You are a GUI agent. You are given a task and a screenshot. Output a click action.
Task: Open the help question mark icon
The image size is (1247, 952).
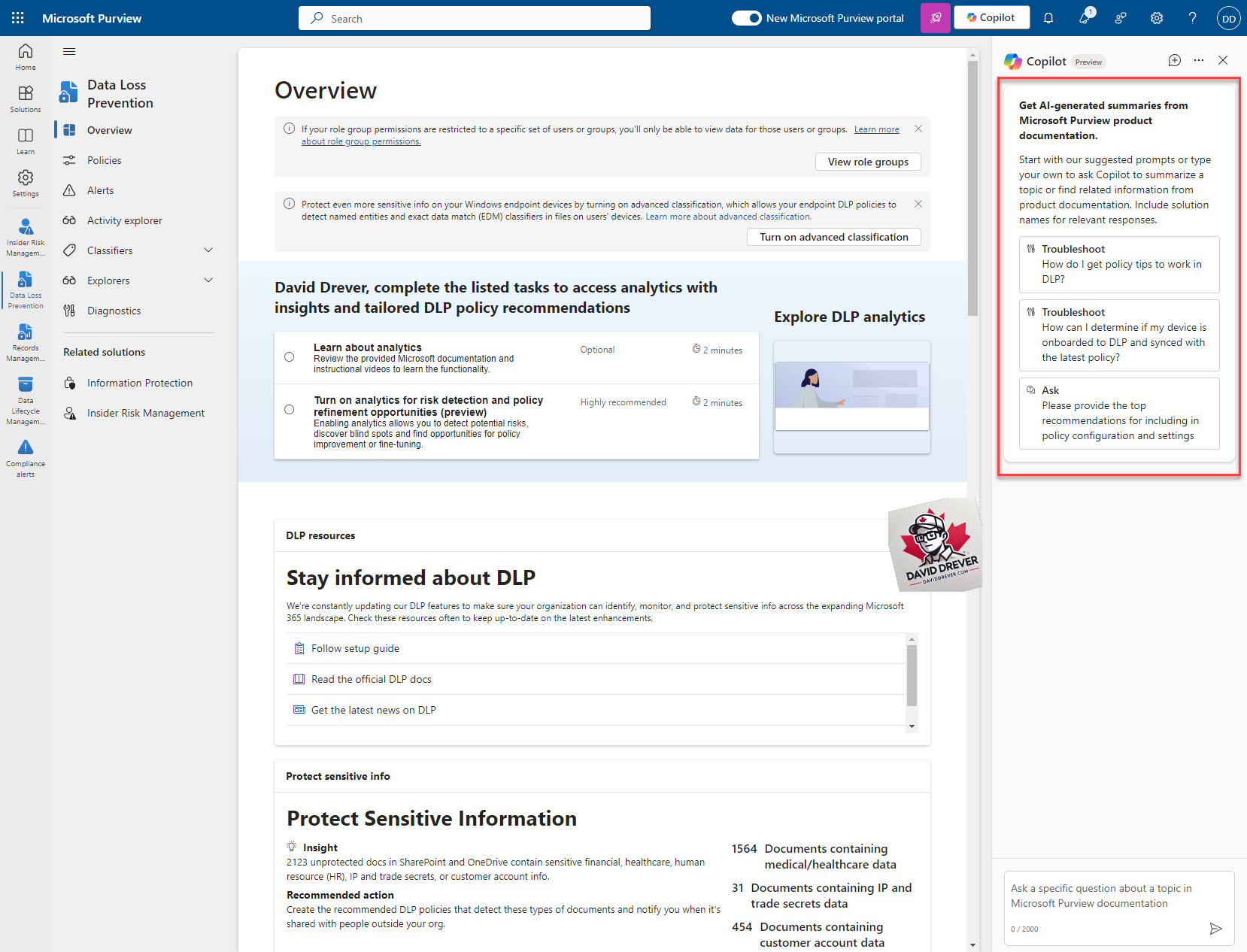1193,18
